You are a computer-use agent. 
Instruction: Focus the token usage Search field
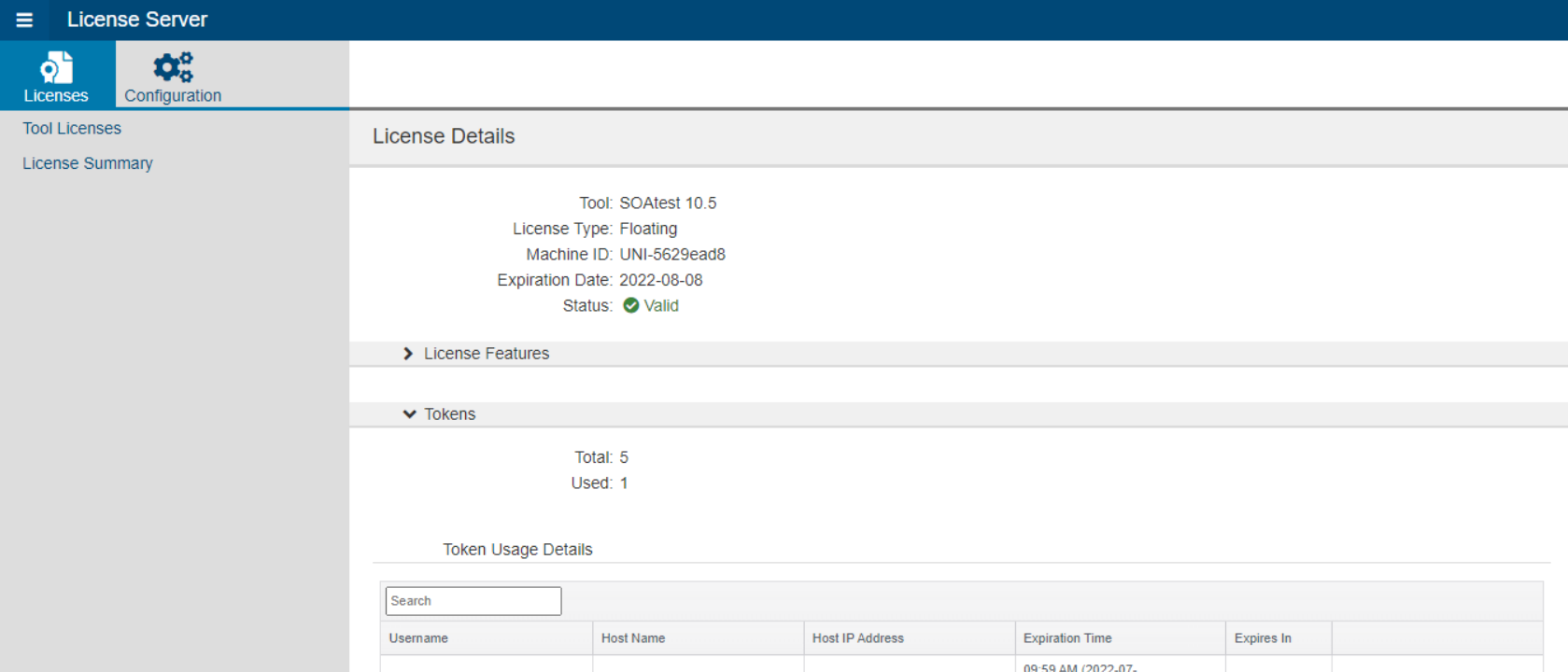(473, 601)
